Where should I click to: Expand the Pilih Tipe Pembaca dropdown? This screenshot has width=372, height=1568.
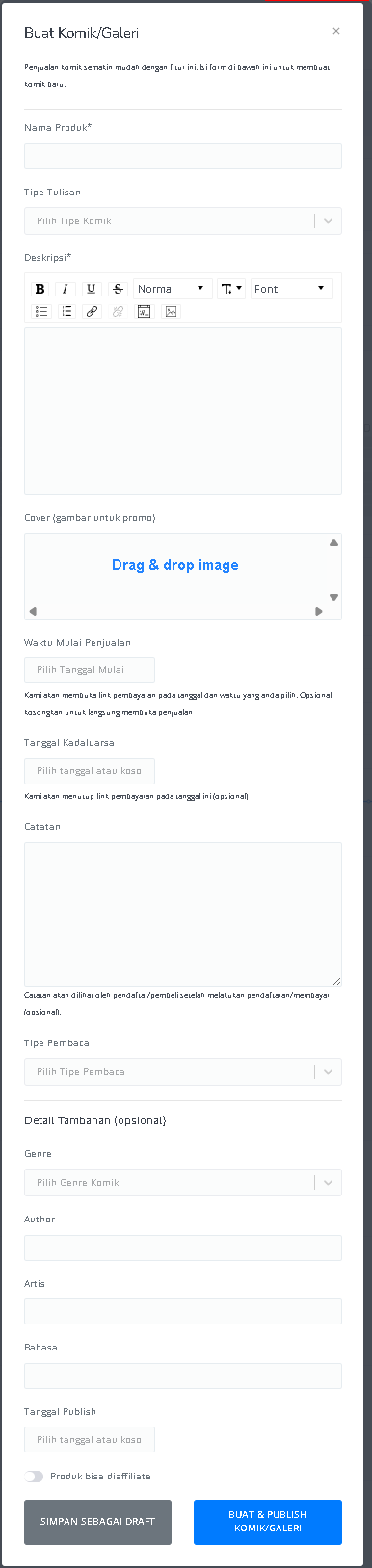tap(183, 1071)
